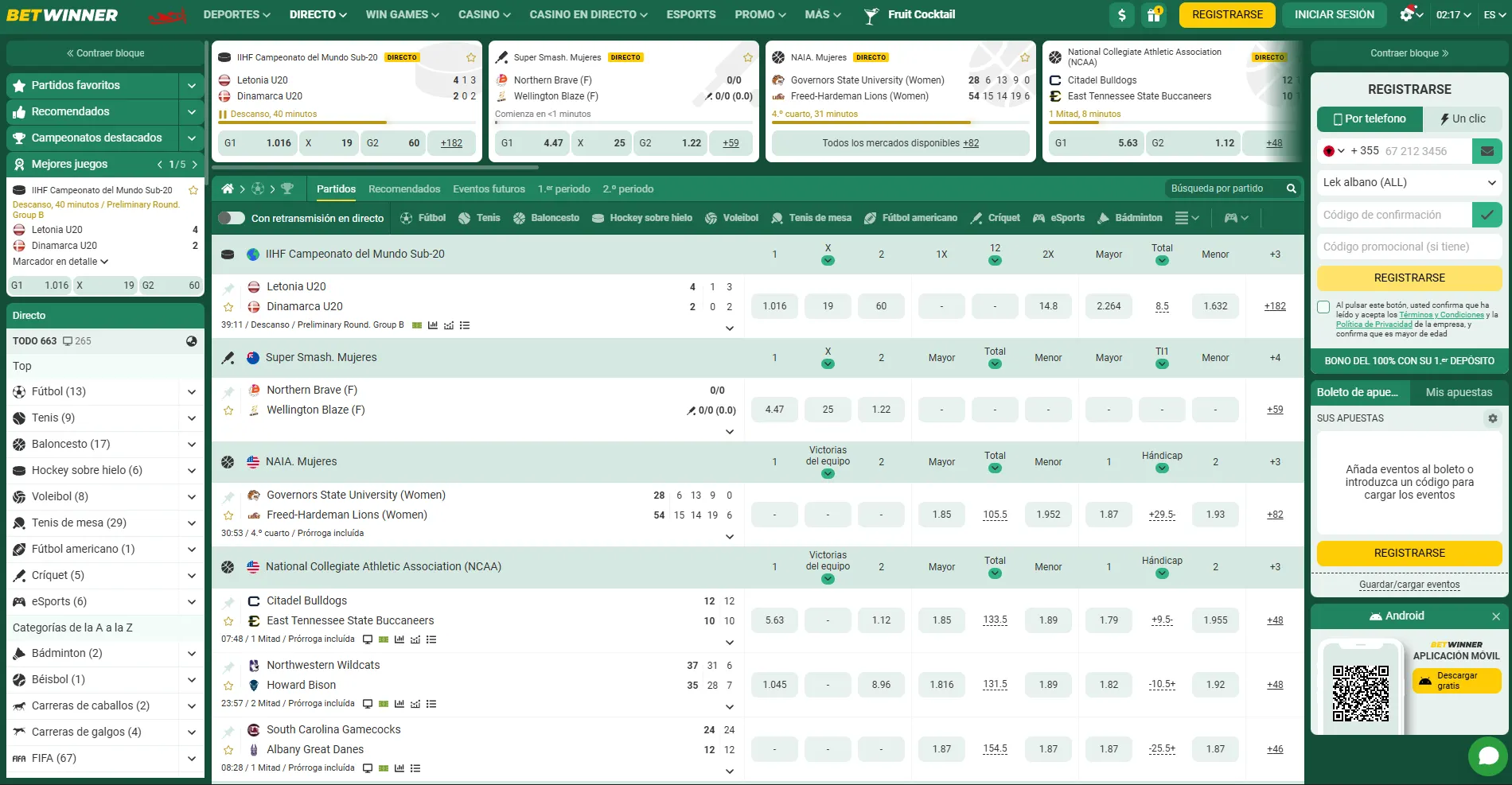Viewport: 1512px width, 785px height.
Task: Open bet slip settings gear icon
Action: pos(1493,418)
